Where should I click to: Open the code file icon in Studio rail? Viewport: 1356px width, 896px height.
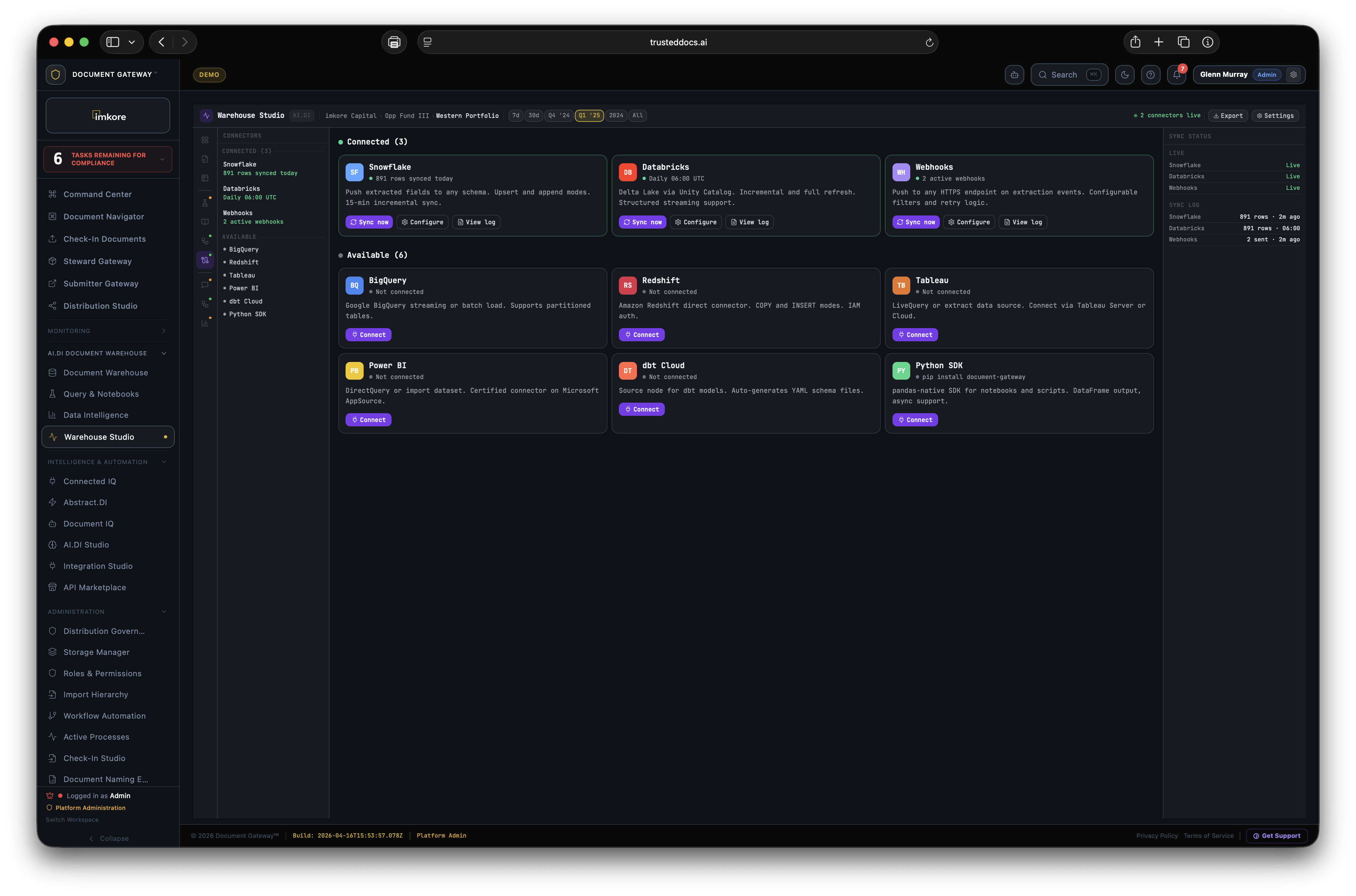(x=205, y=159)
